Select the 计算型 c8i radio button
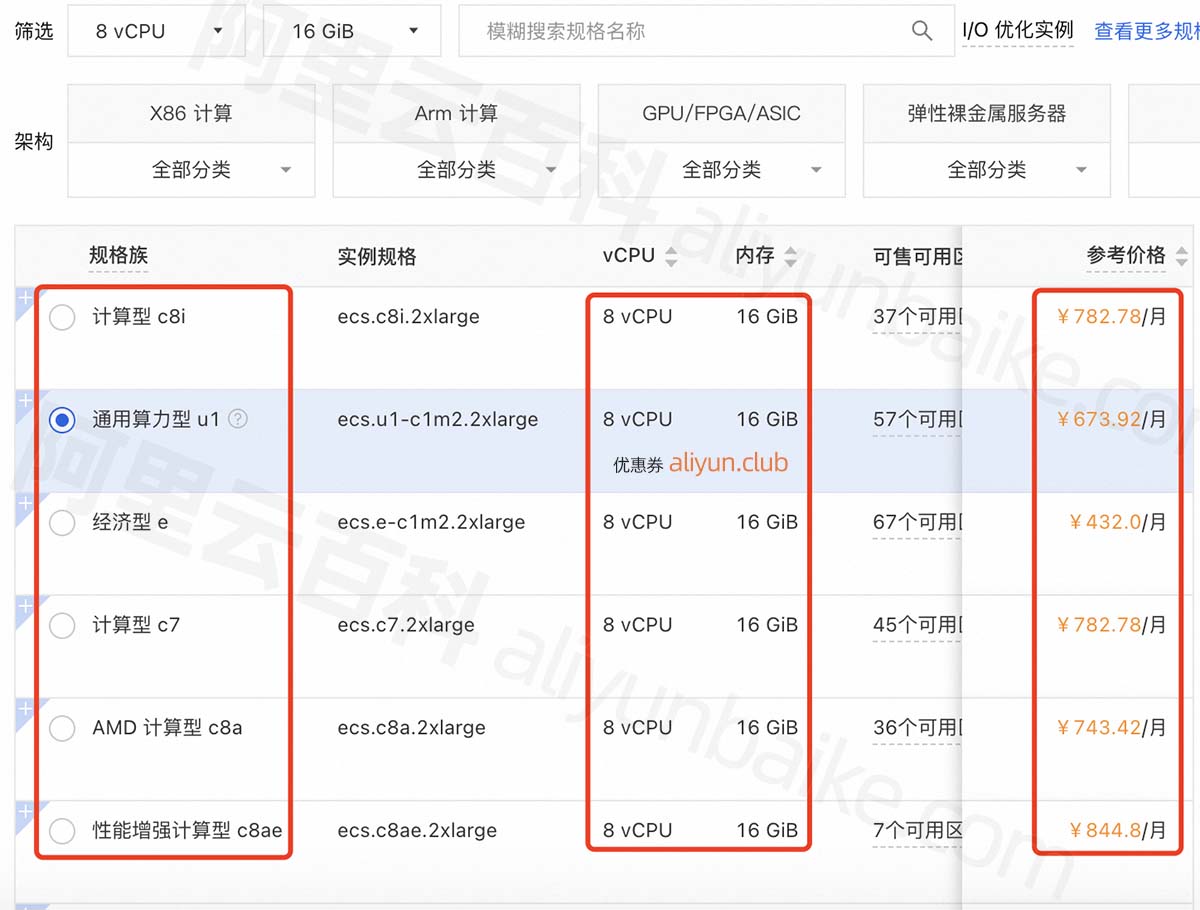 tap(62, 318)
